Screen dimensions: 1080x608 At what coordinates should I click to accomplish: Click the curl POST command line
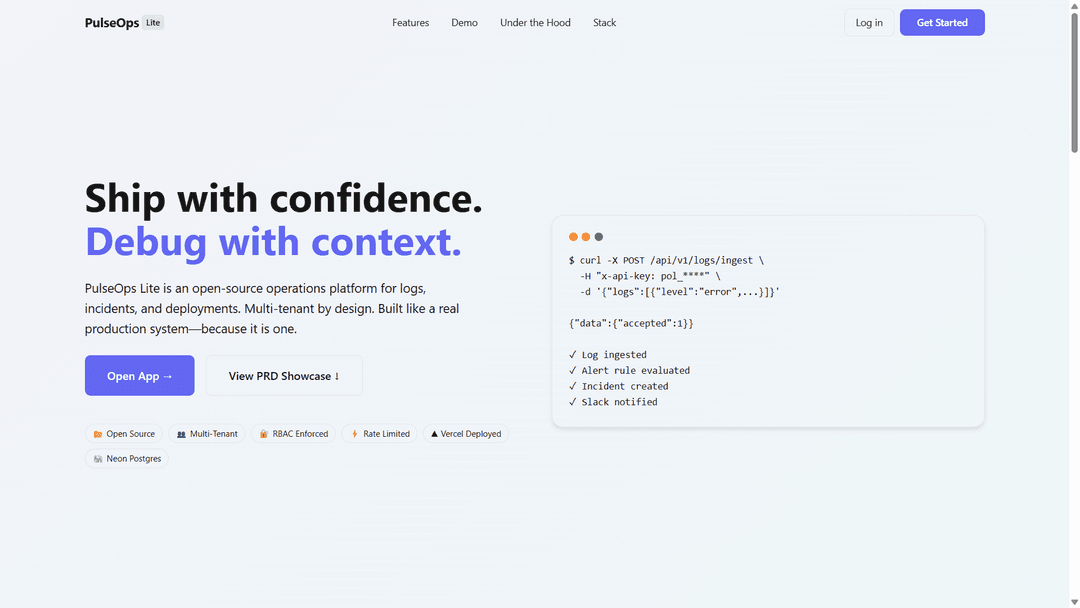(667, 260)
